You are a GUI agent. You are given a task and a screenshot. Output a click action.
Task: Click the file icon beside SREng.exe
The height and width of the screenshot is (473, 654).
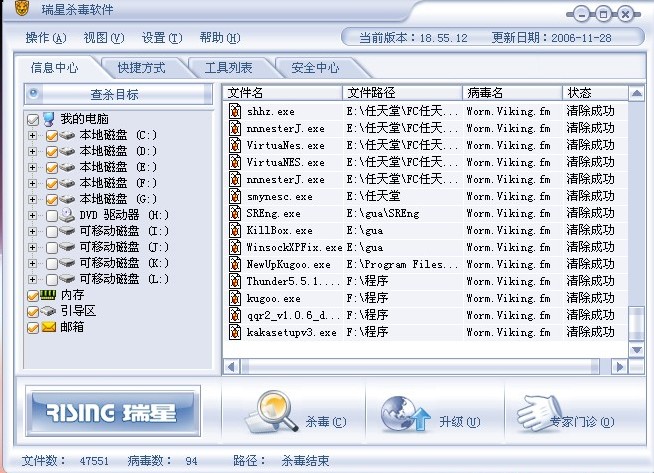tap(235, 213)
